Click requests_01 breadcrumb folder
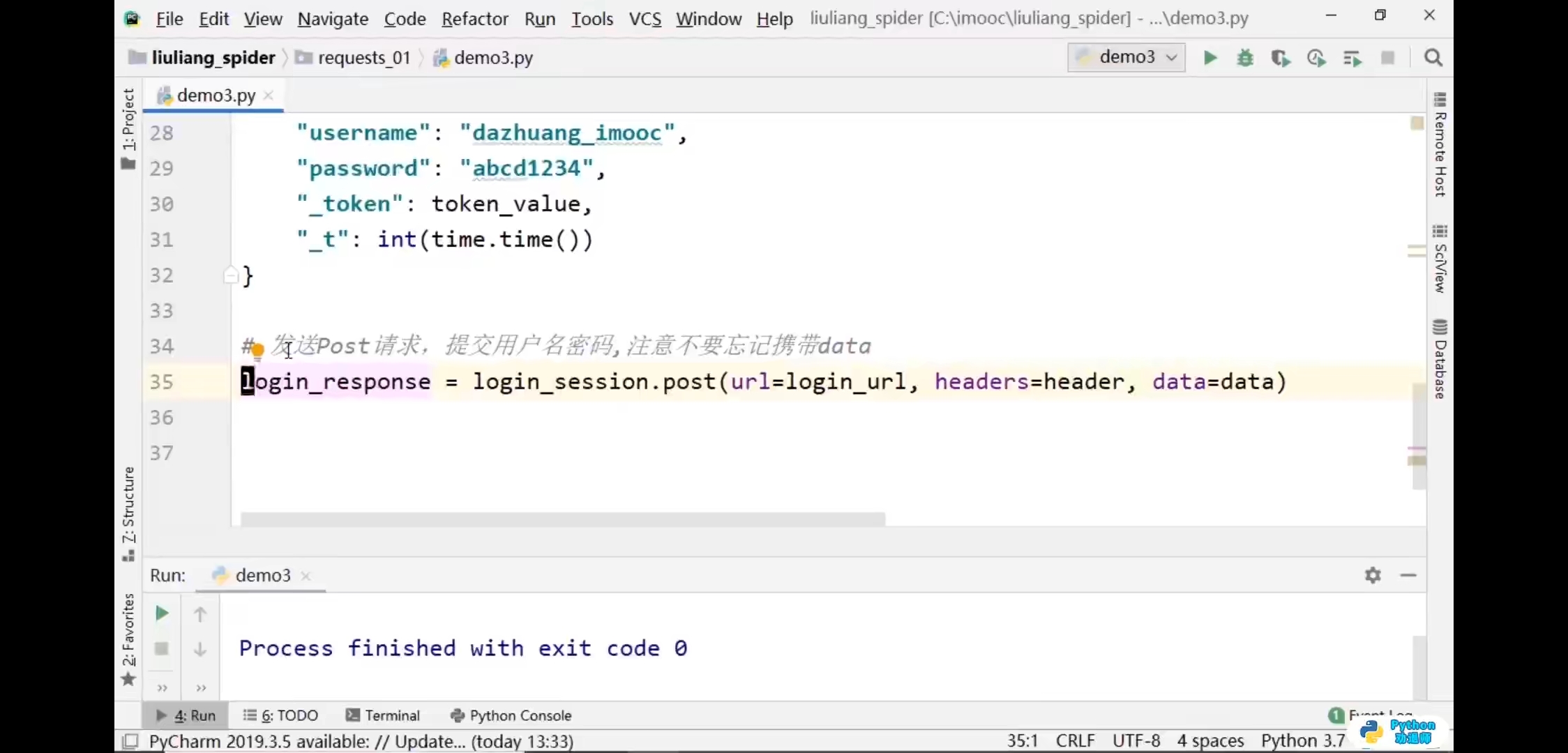The image size is (1568, 753). 353,58
